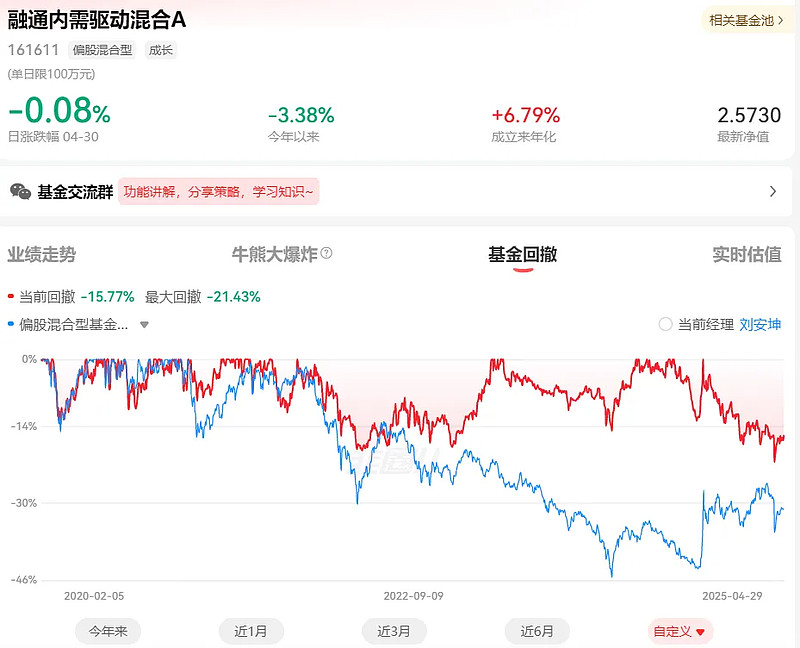Click the WeChat group chat icon

(20, 191)
